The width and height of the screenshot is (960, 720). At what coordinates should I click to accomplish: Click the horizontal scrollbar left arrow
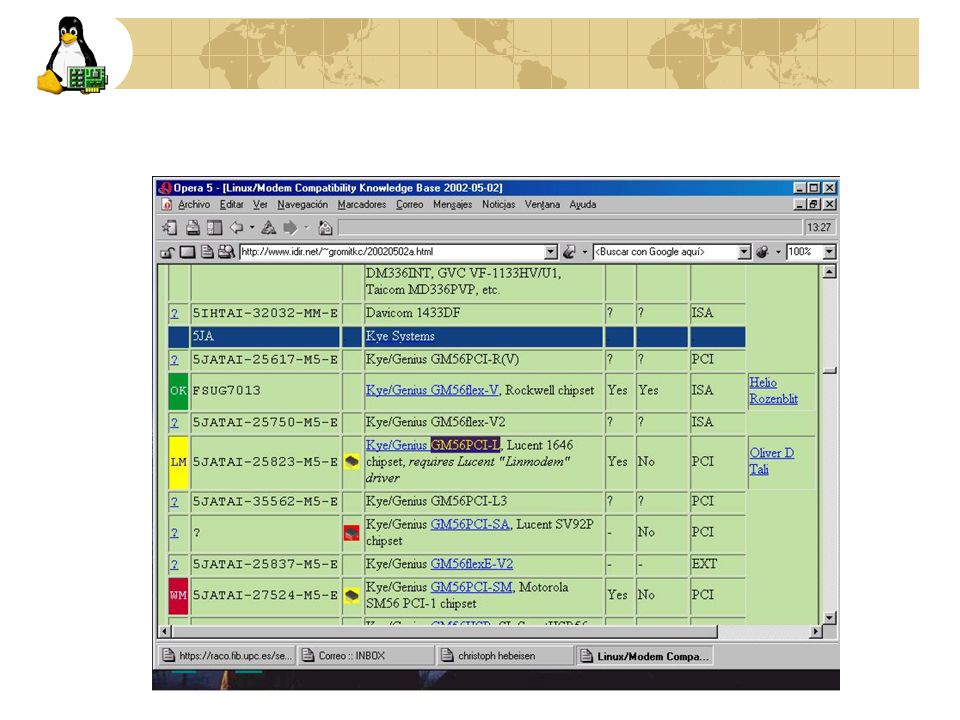pos(165,631)
